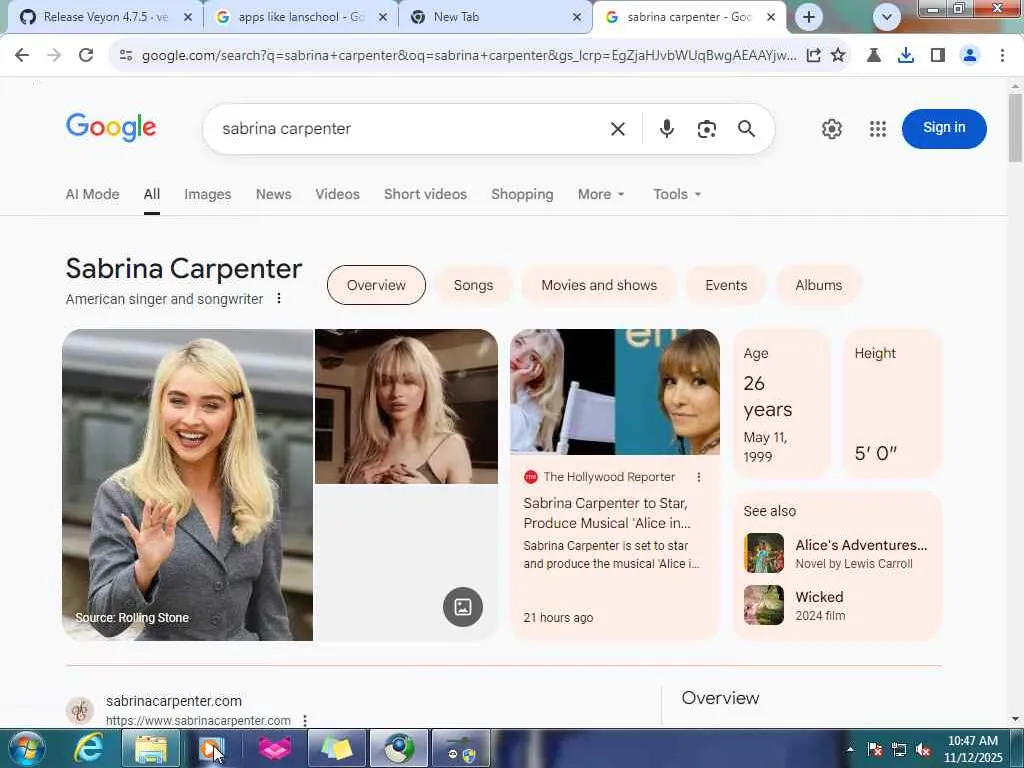Open Google Lens search by image icon
This screenshot has height=768, width=1024.
tap(707, 129)
